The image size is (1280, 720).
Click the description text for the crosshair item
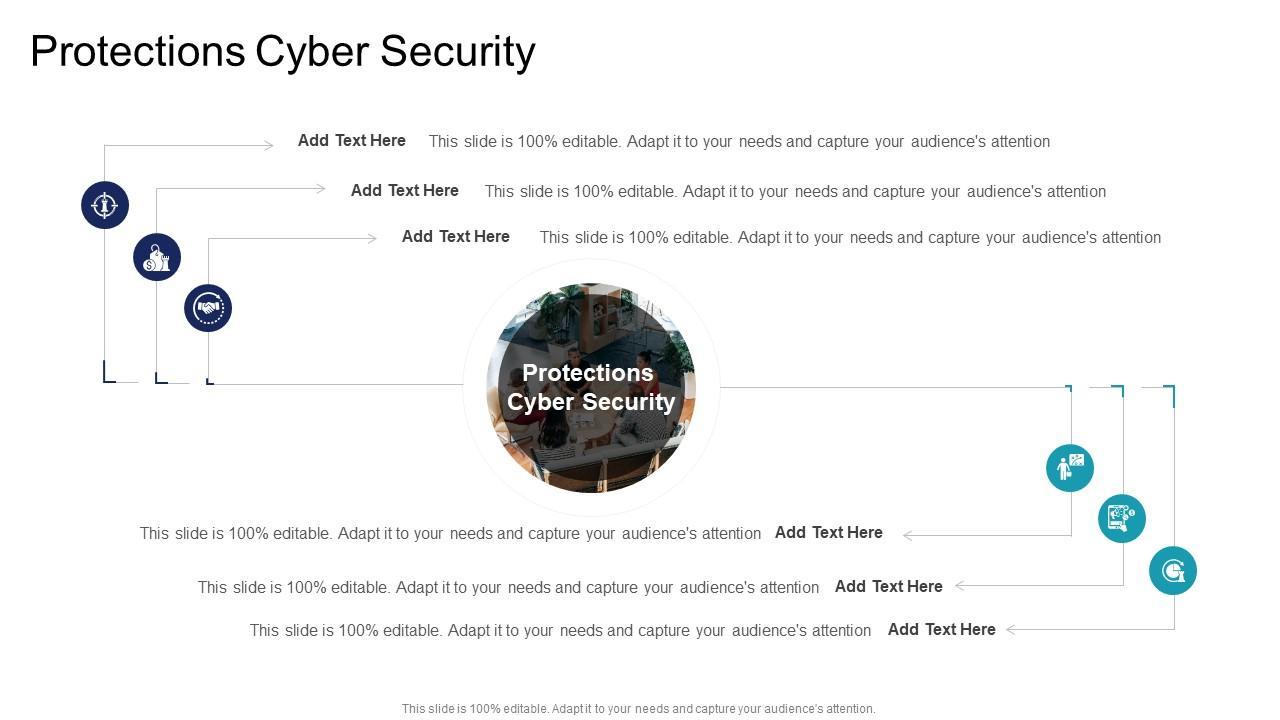pos(739,142)
